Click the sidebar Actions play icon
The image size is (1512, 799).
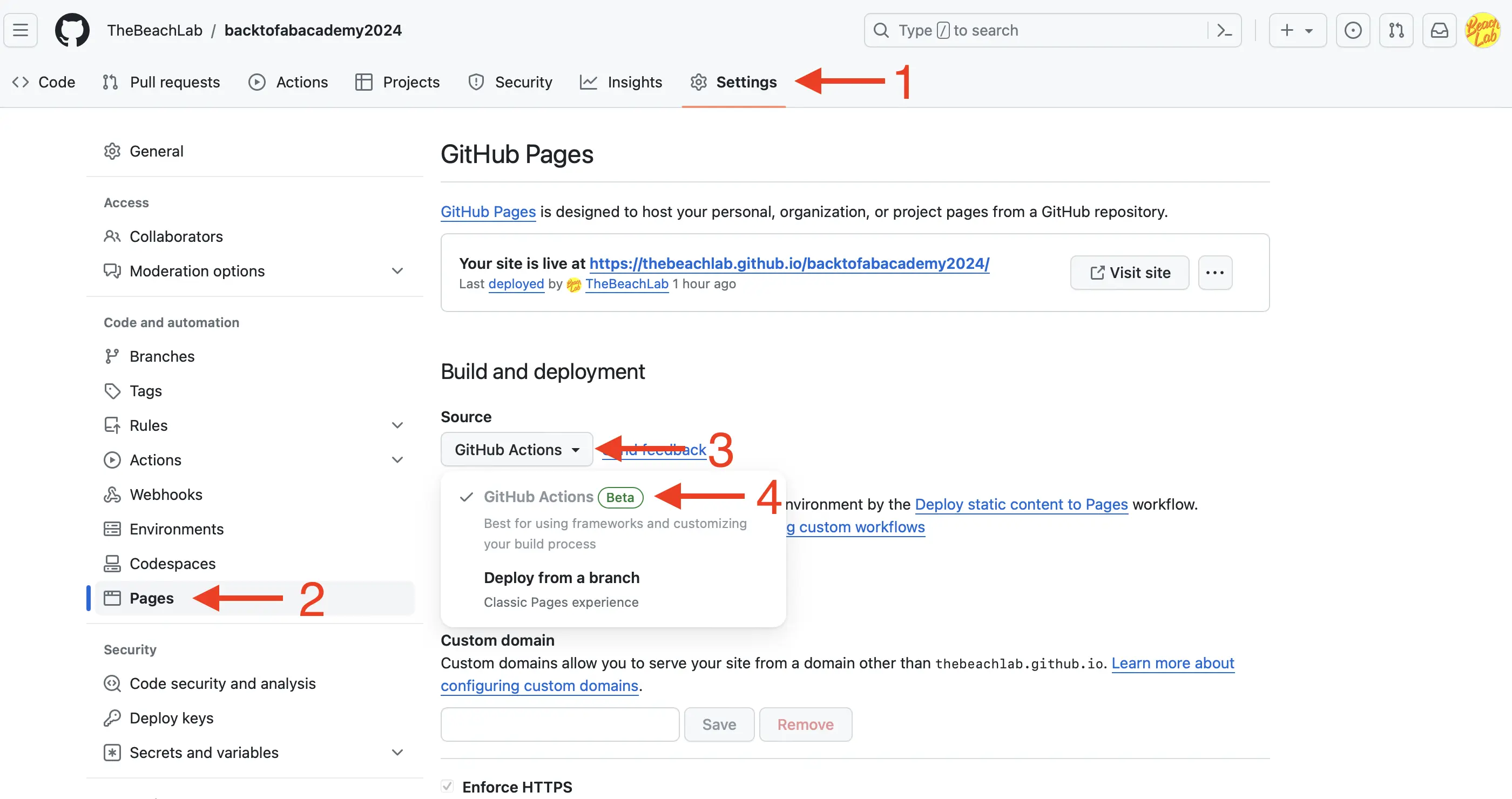pos(112,460)
